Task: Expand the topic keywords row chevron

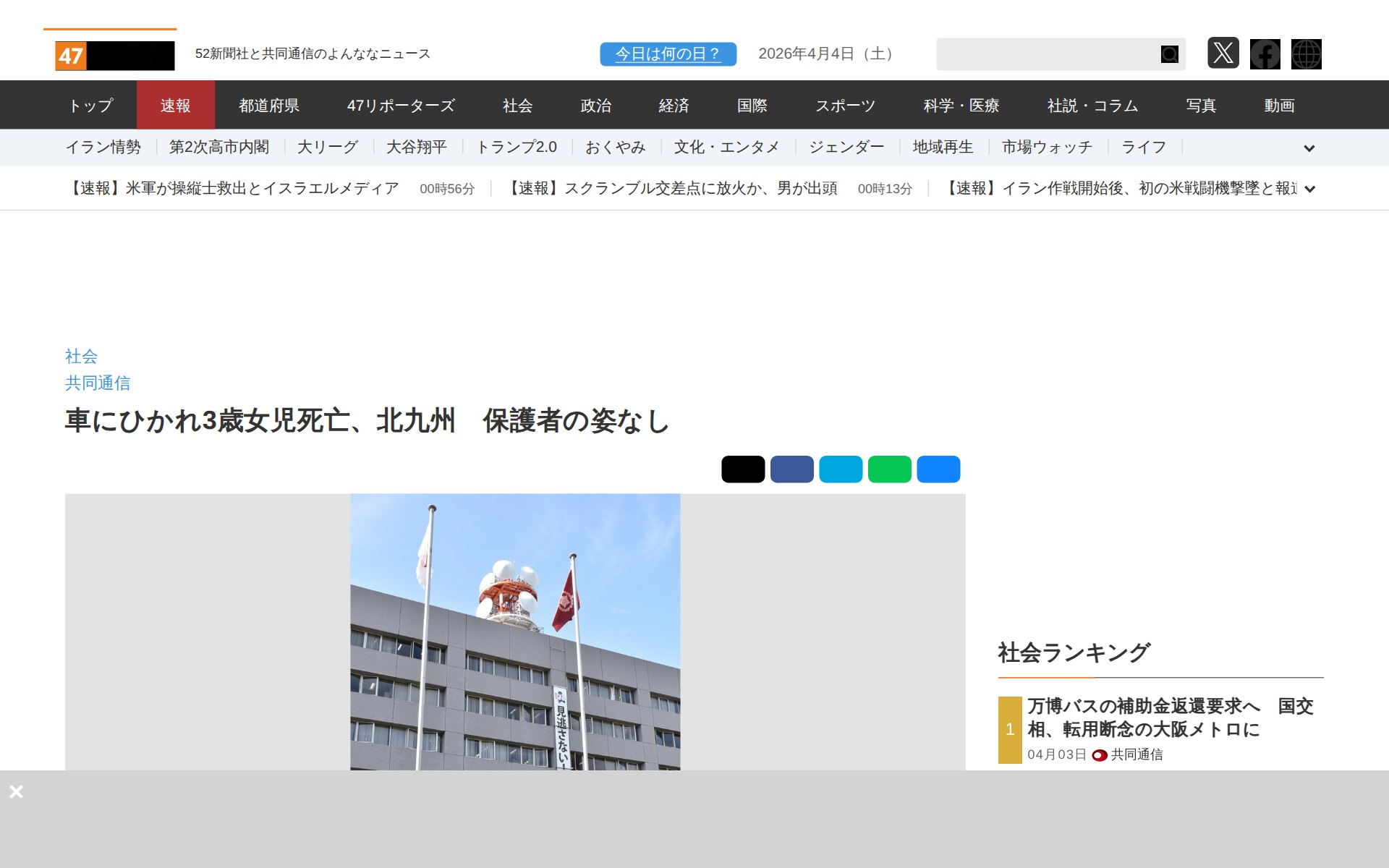Action: 1309,148
